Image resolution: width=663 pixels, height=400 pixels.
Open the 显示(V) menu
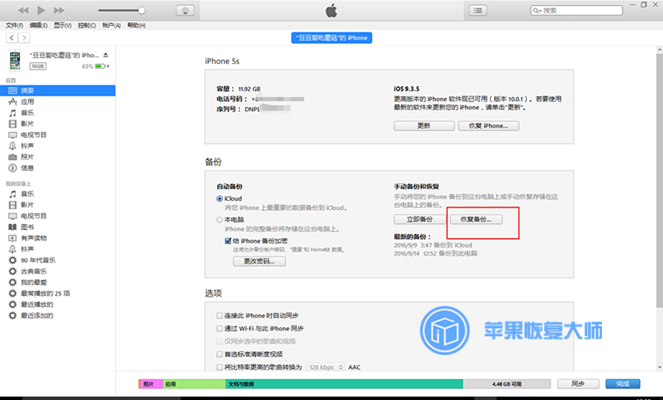(63, 25)
